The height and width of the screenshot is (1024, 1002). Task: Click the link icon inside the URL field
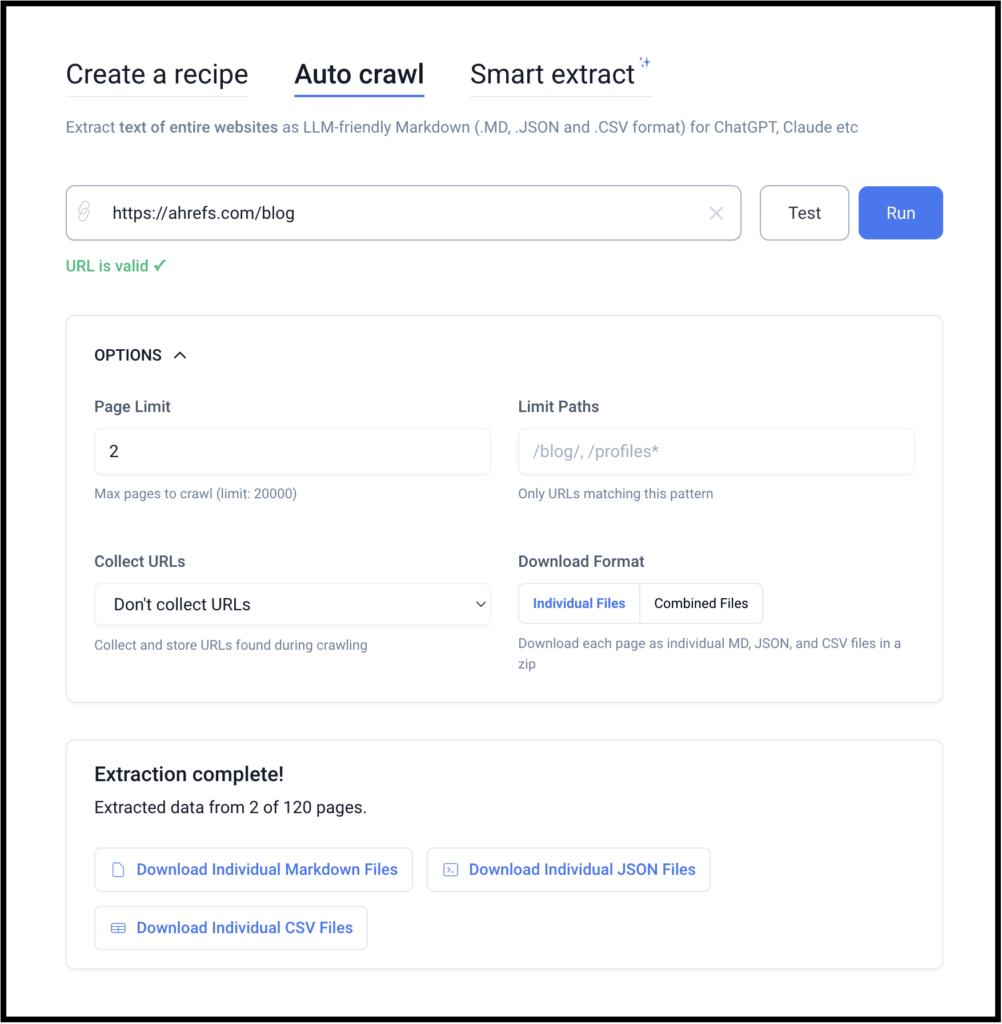pos(84,212)
